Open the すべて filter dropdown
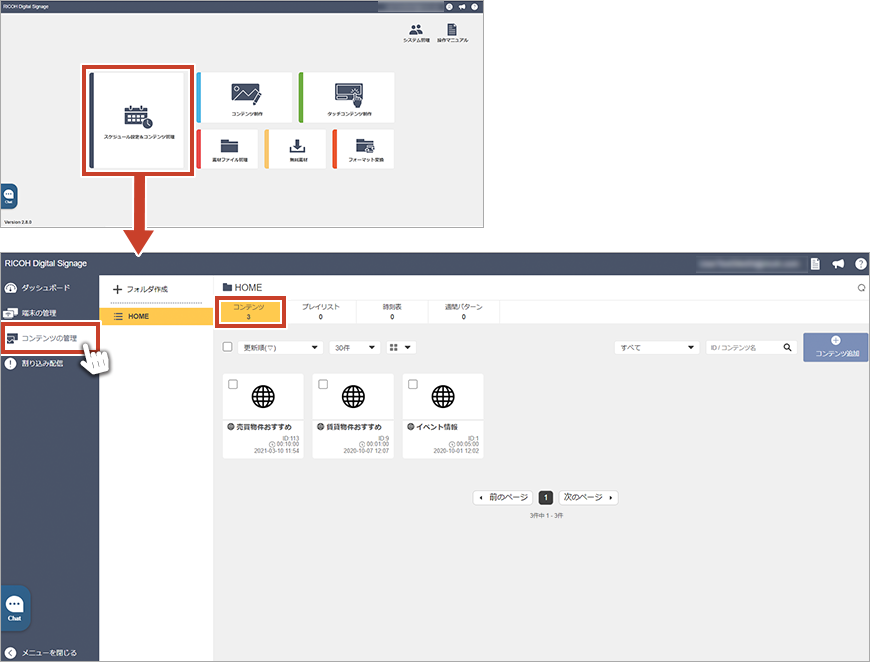Image resolution: width=870 pixels, height=662 pixels. click(x=657, y=347)
